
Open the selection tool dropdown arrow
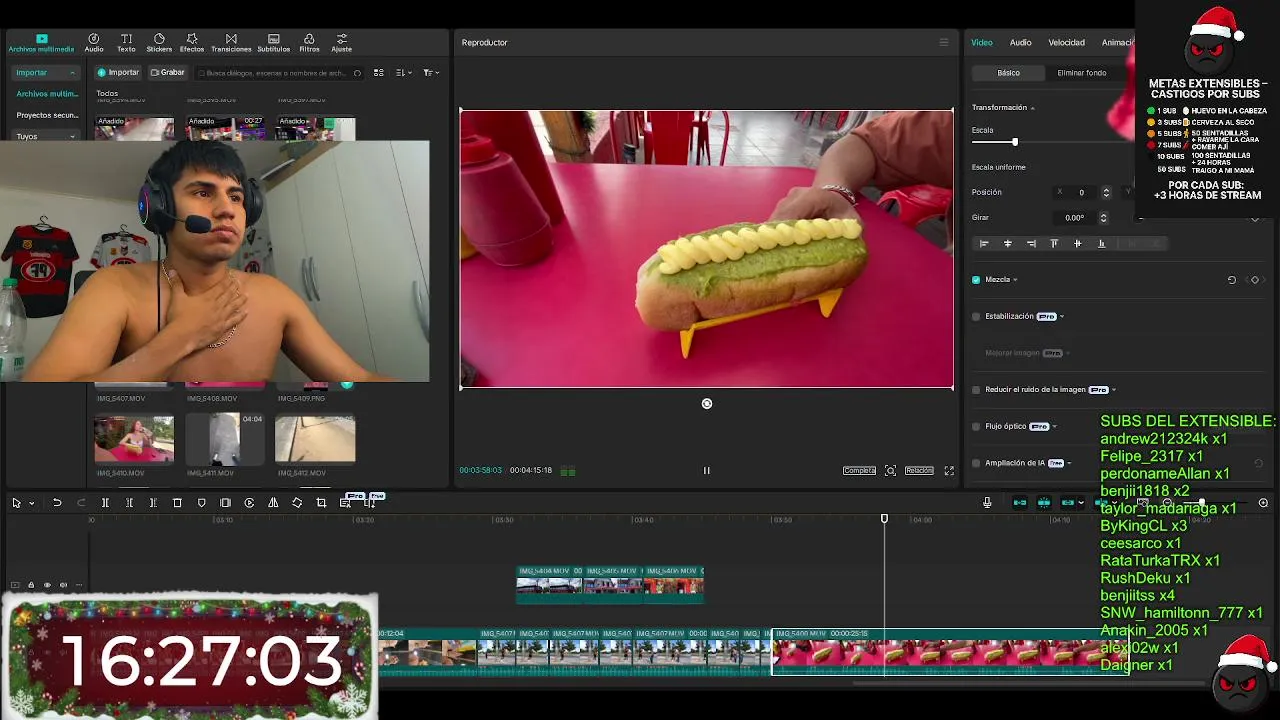coord(32,503)
